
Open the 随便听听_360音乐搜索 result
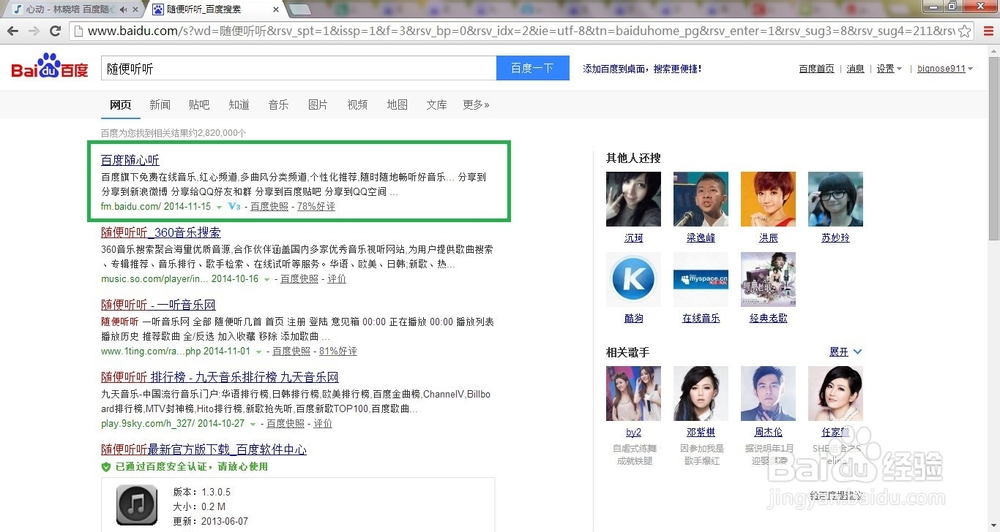click(x=161, y=233)
